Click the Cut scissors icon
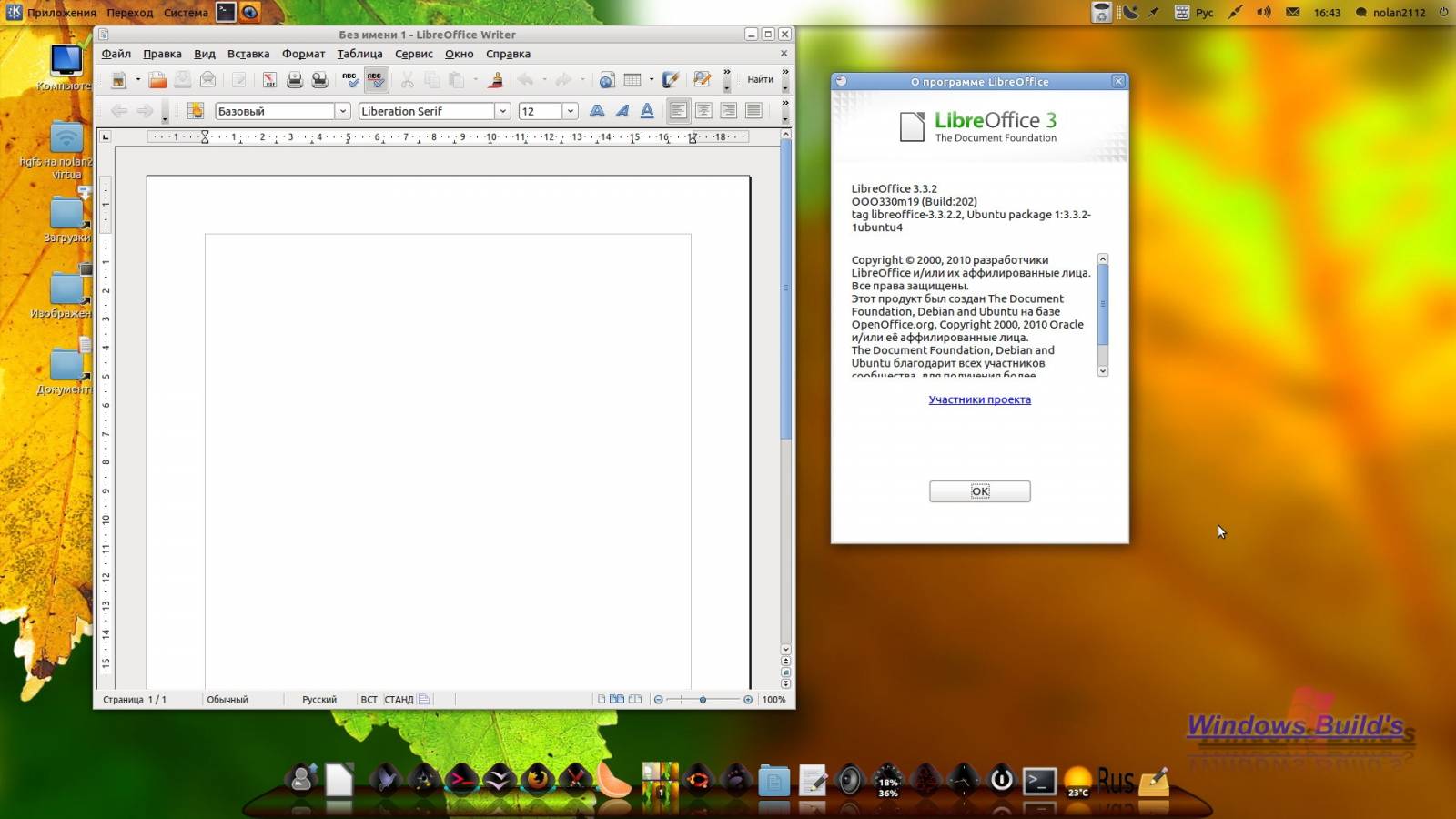 [x=407, y=80]
